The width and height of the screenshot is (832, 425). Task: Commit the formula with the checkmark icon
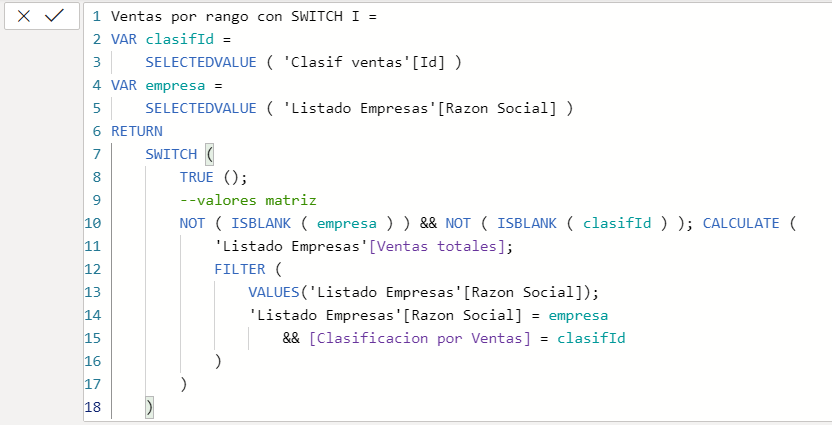[55, 16]
